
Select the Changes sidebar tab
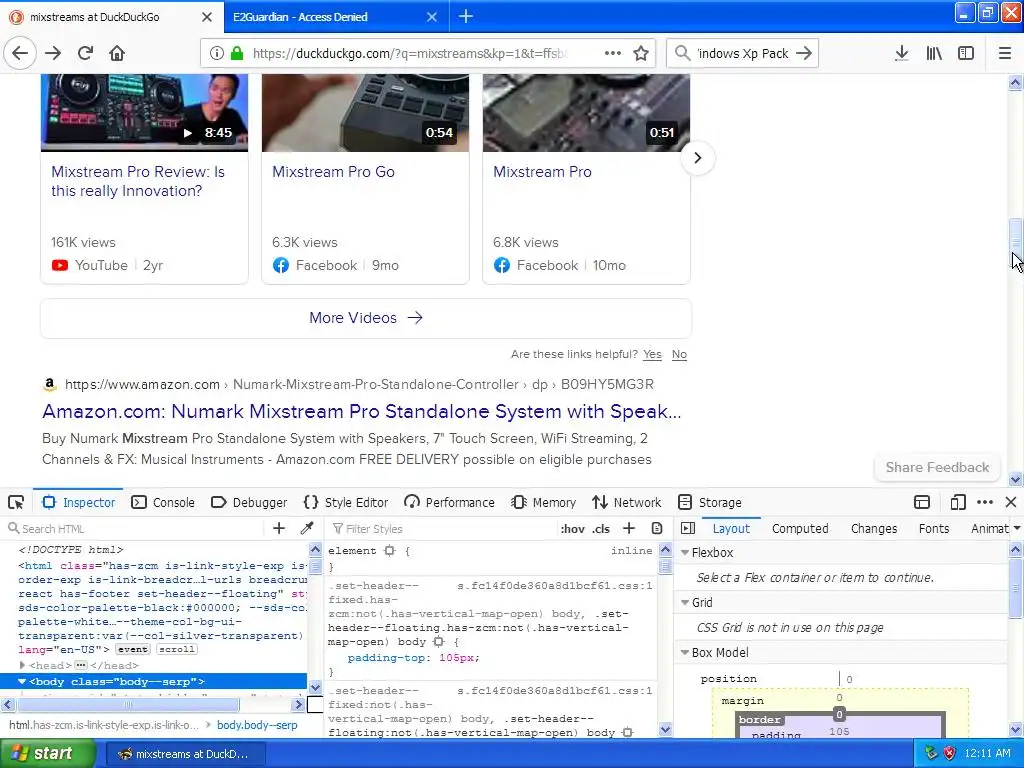tap(874, 528)
